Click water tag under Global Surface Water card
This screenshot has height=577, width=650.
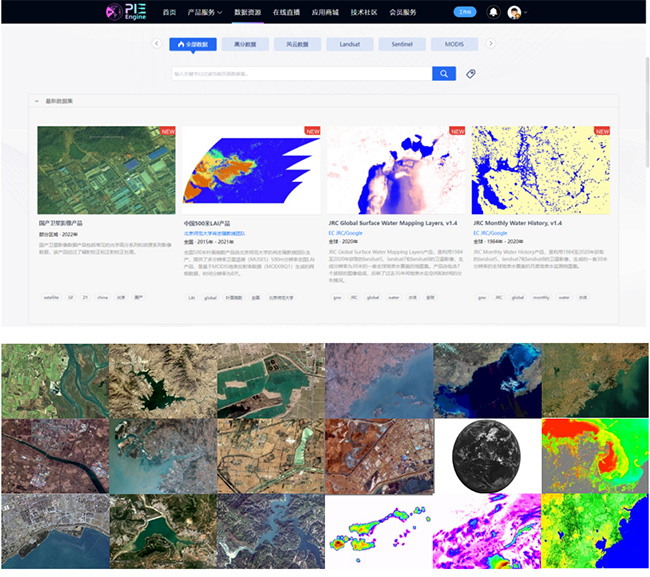(x=393, y=297)
